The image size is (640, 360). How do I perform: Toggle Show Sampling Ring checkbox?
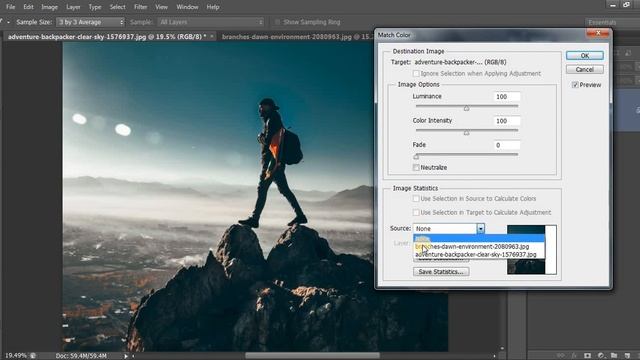click(278, 22)
